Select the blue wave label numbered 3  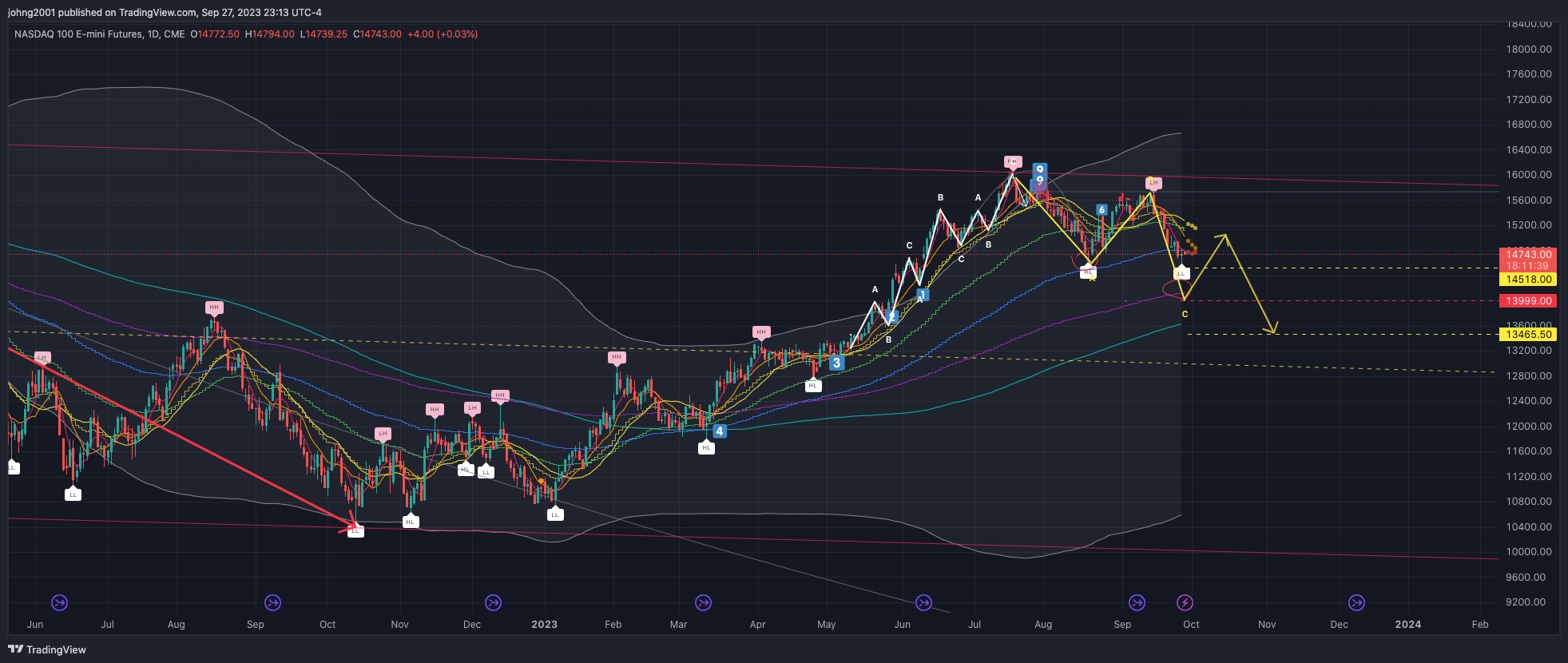(x=836, y=363)
